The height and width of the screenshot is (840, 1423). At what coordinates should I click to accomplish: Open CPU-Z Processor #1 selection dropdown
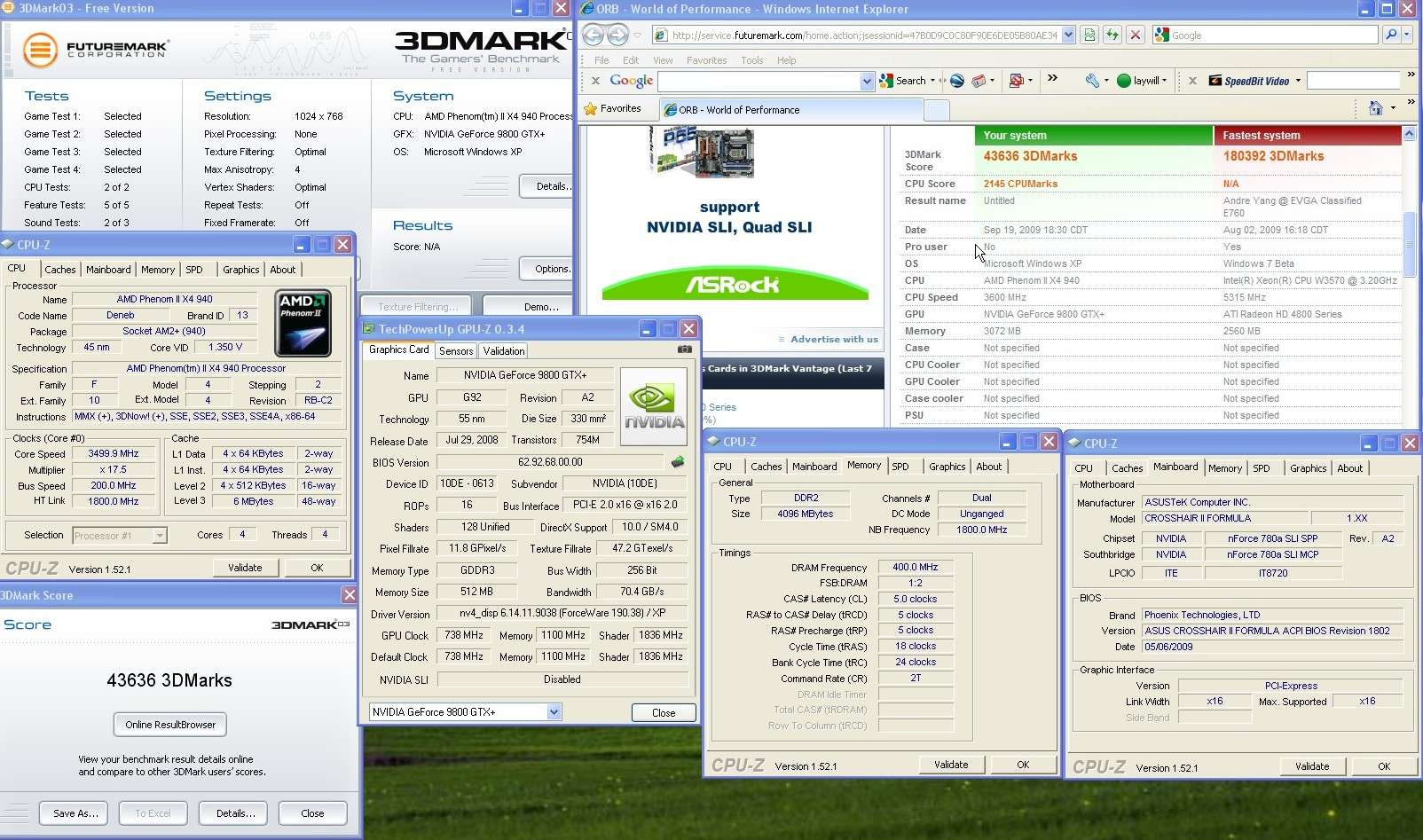coord(160,535)
